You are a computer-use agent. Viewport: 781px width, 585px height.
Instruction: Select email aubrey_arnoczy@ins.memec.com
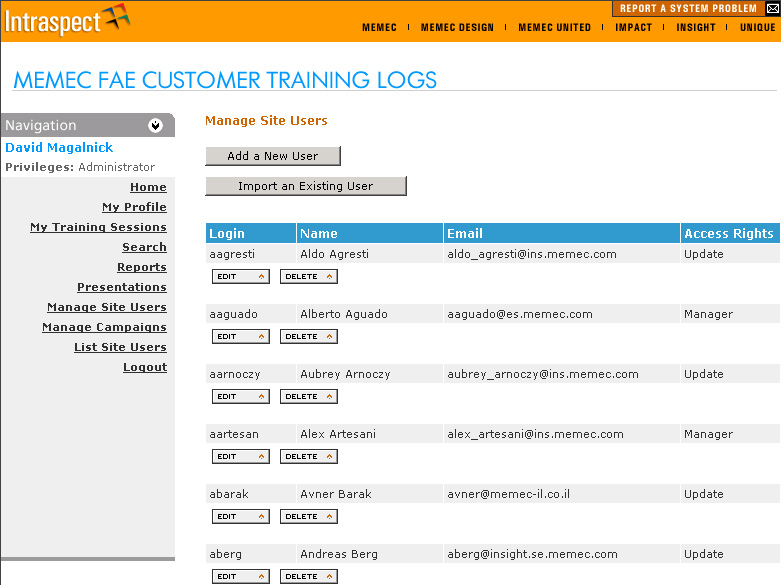pyautogui.click(x=542, y=374)
